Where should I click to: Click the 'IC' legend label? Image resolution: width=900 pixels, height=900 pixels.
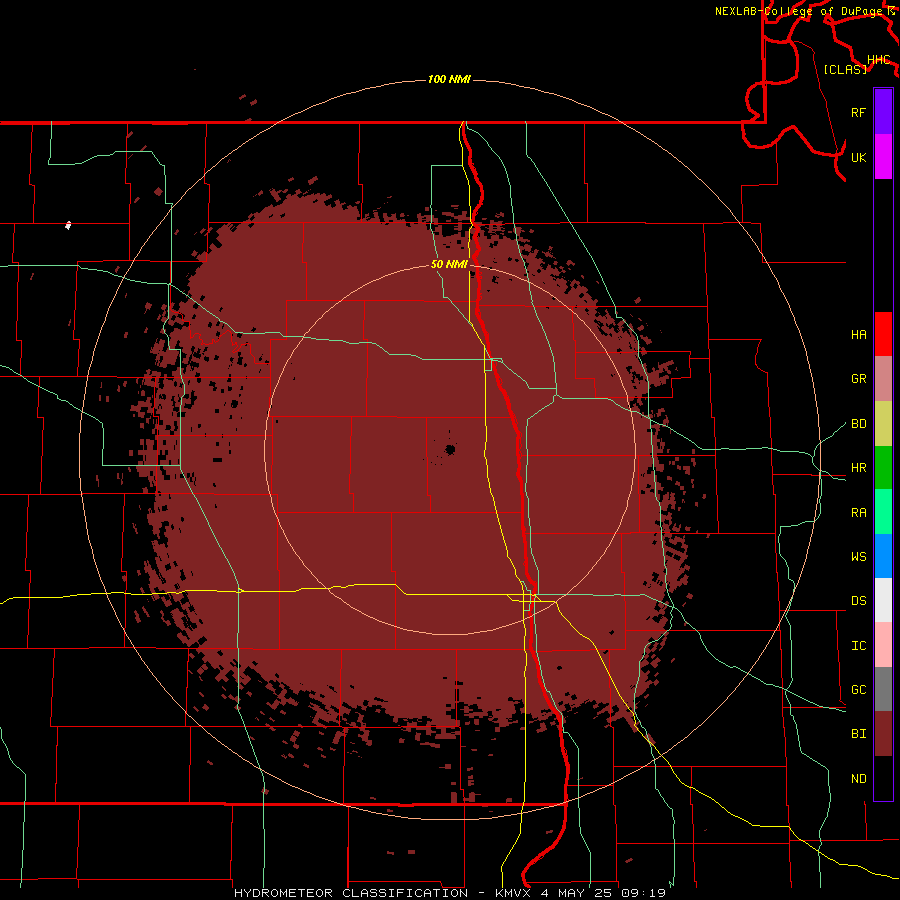[859, 646]
